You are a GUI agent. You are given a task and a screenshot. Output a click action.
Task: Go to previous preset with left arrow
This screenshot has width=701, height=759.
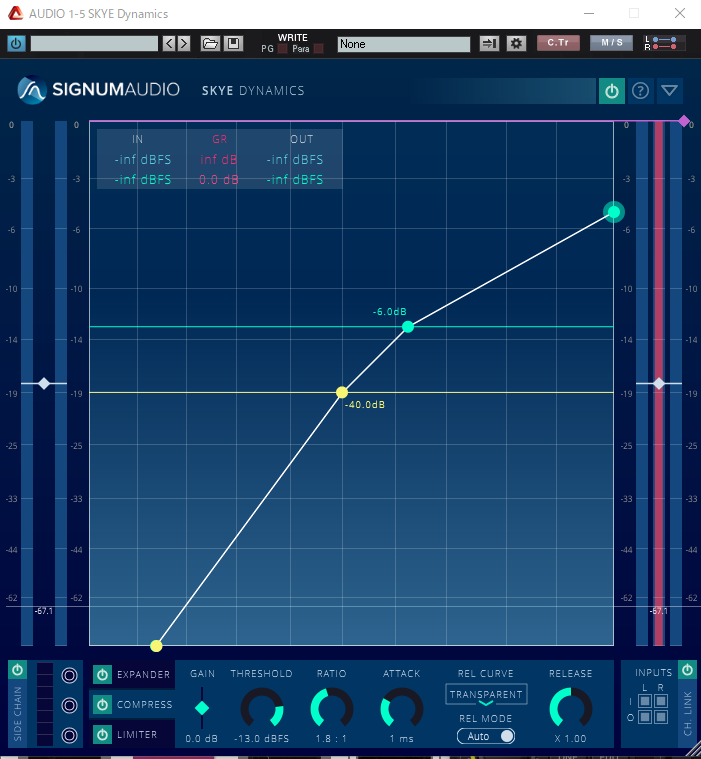[x=169, y=44]
